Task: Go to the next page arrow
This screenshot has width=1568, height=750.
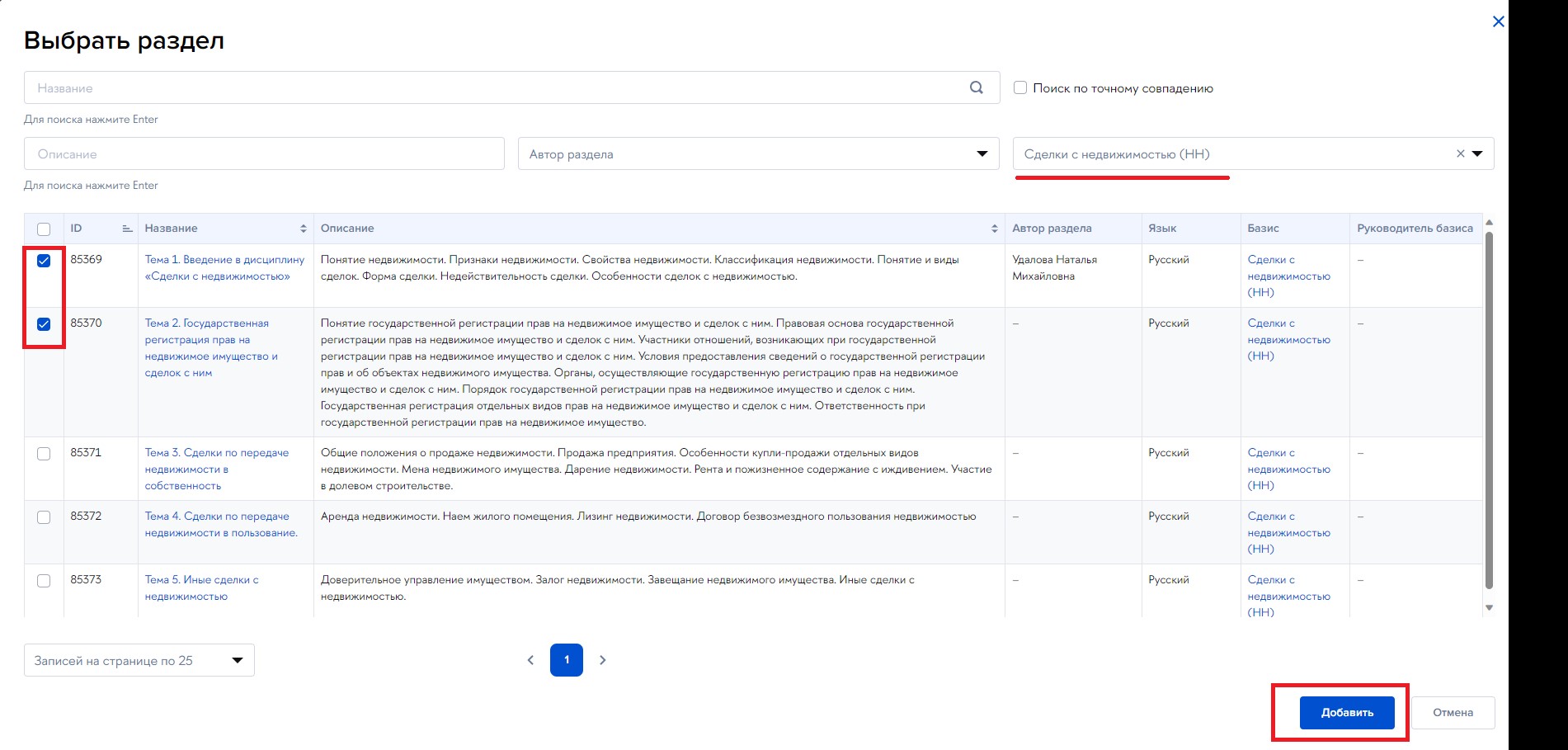Action: pyautogui.click(x=603, y=660)
